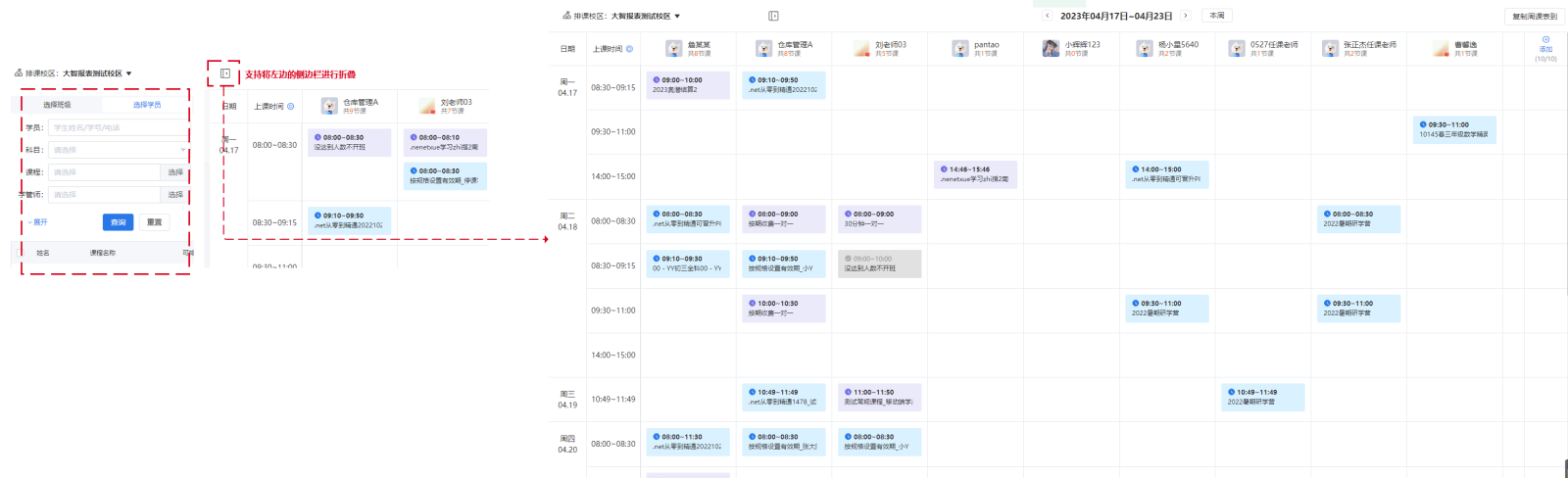The image size is (1568, 478).
Task: Click 添加 teacher column link
Action: tap(1545, 49)
